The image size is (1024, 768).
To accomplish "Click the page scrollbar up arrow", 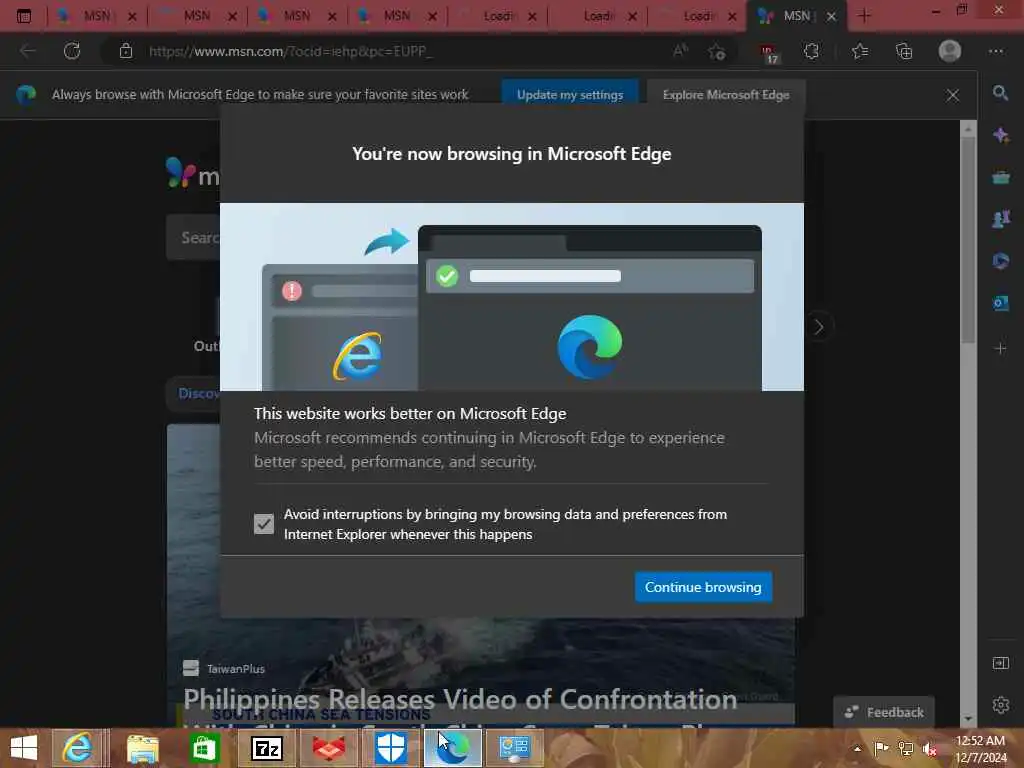I will tap(968, 129).
